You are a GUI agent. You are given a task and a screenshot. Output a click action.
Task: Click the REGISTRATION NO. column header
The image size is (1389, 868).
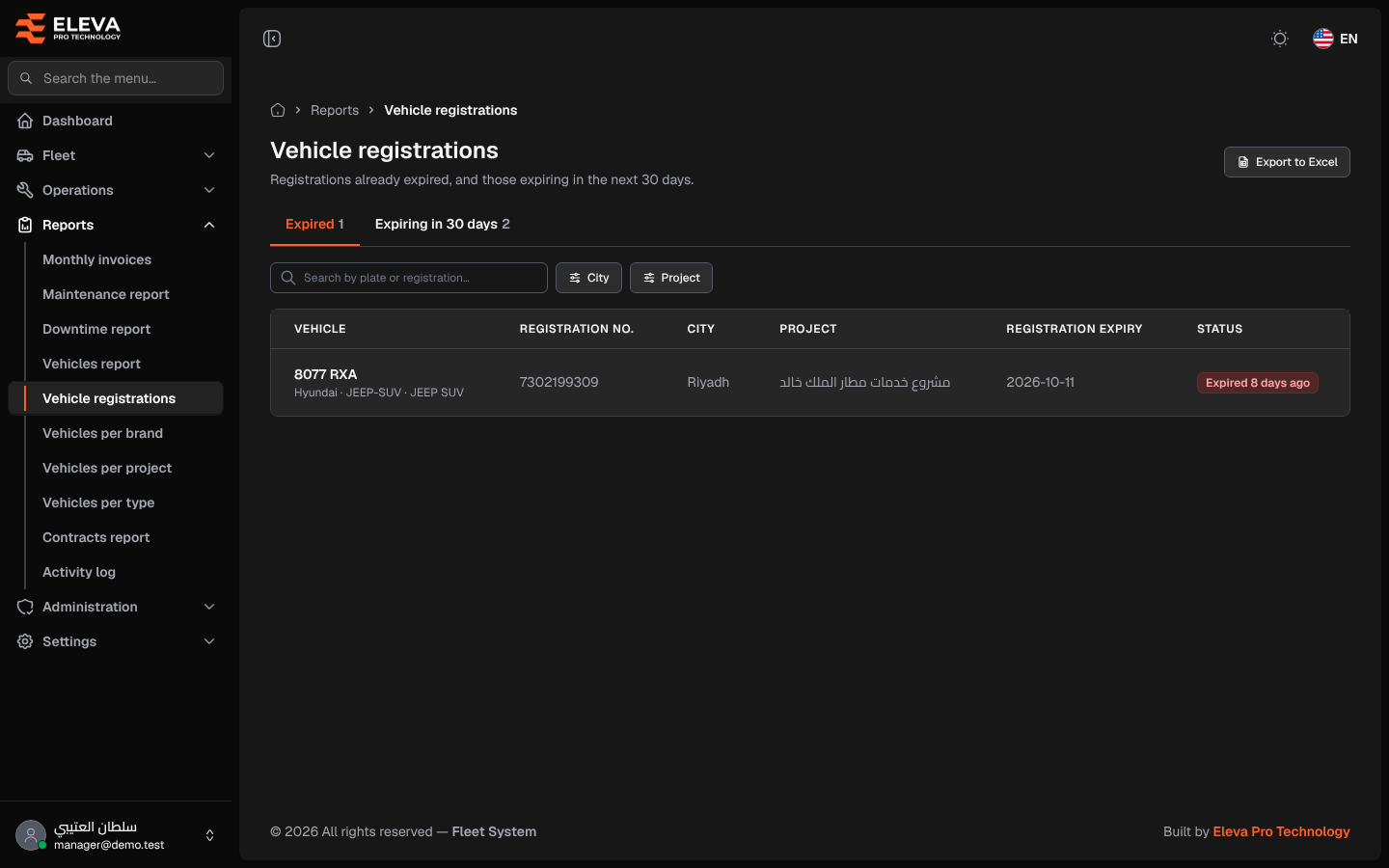tap(577, 329)
